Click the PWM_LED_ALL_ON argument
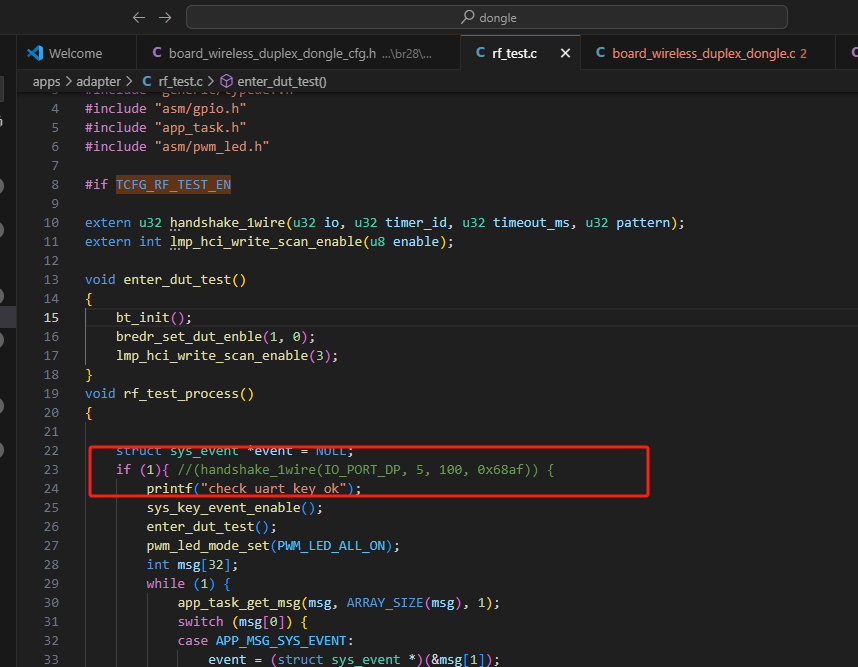The image size is (858, 667). tap(331, 546)
